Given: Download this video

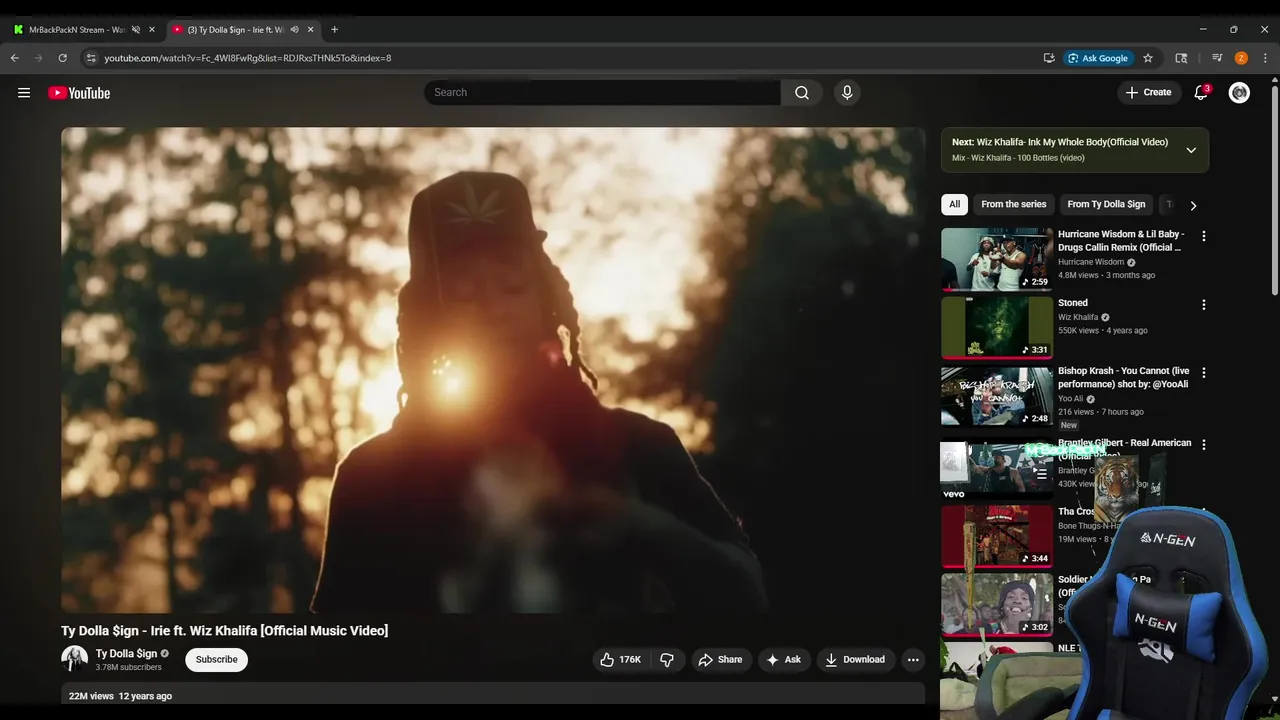Looking at the screenshot, I should (x=855, y=660).
